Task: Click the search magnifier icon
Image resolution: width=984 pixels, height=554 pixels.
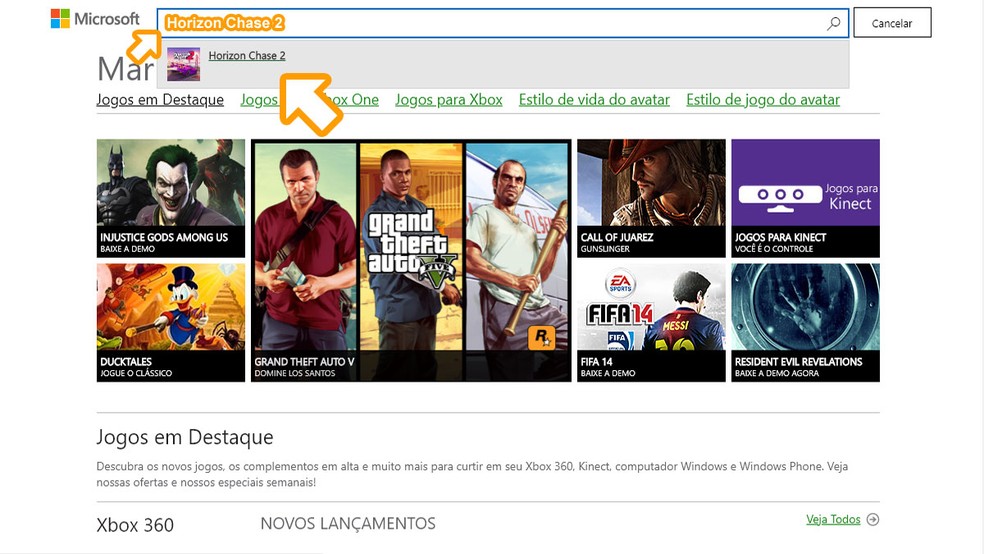Action: click(833, 23)
